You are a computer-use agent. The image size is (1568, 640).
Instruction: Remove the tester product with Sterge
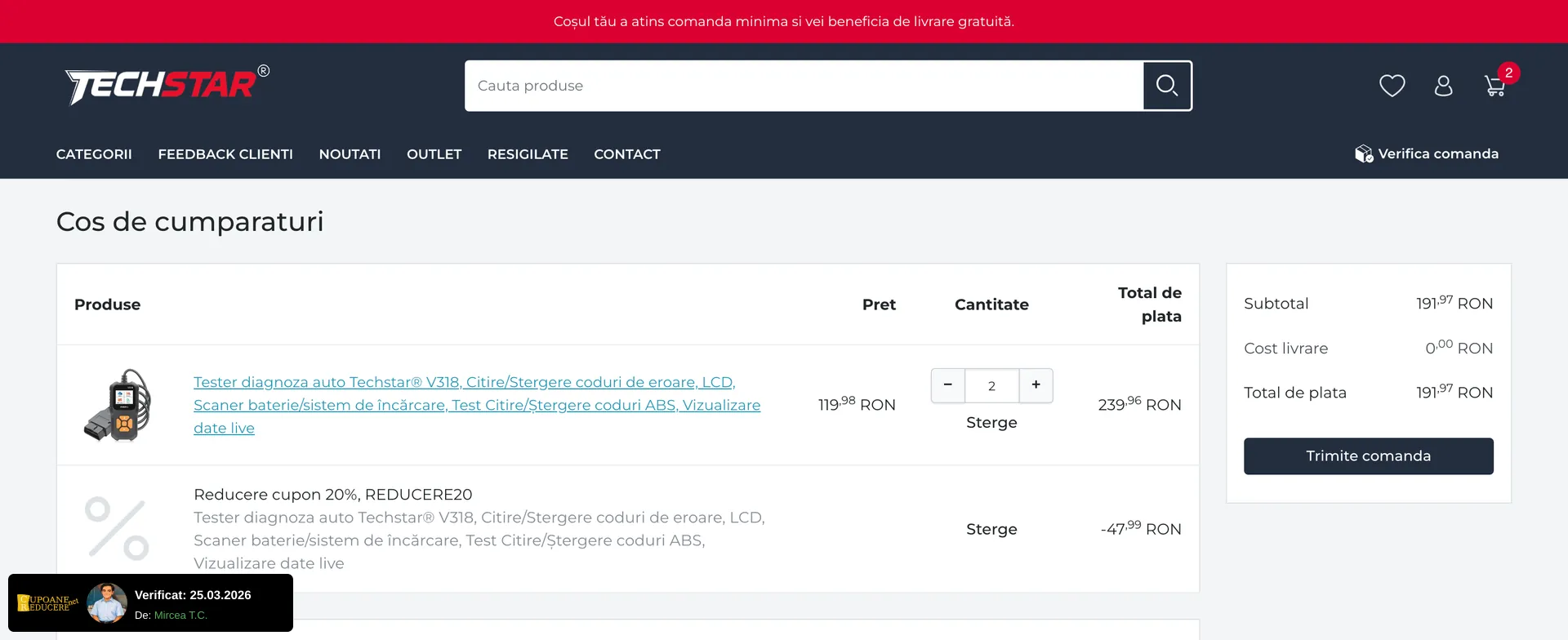pos(991,423)
